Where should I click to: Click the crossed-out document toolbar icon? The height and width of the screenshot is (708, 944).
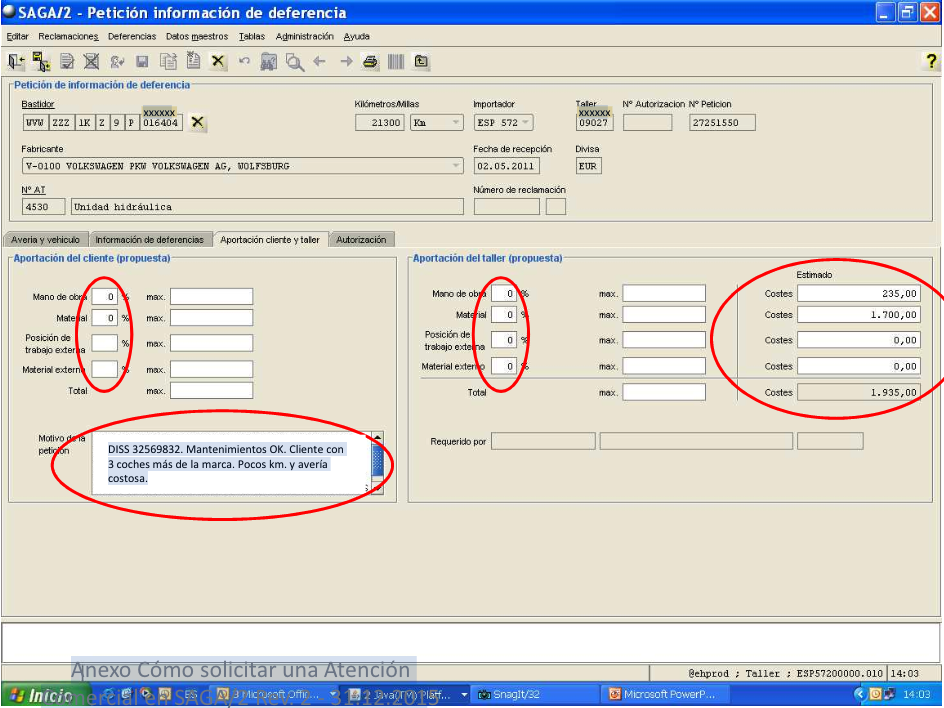tap(92, 61)
